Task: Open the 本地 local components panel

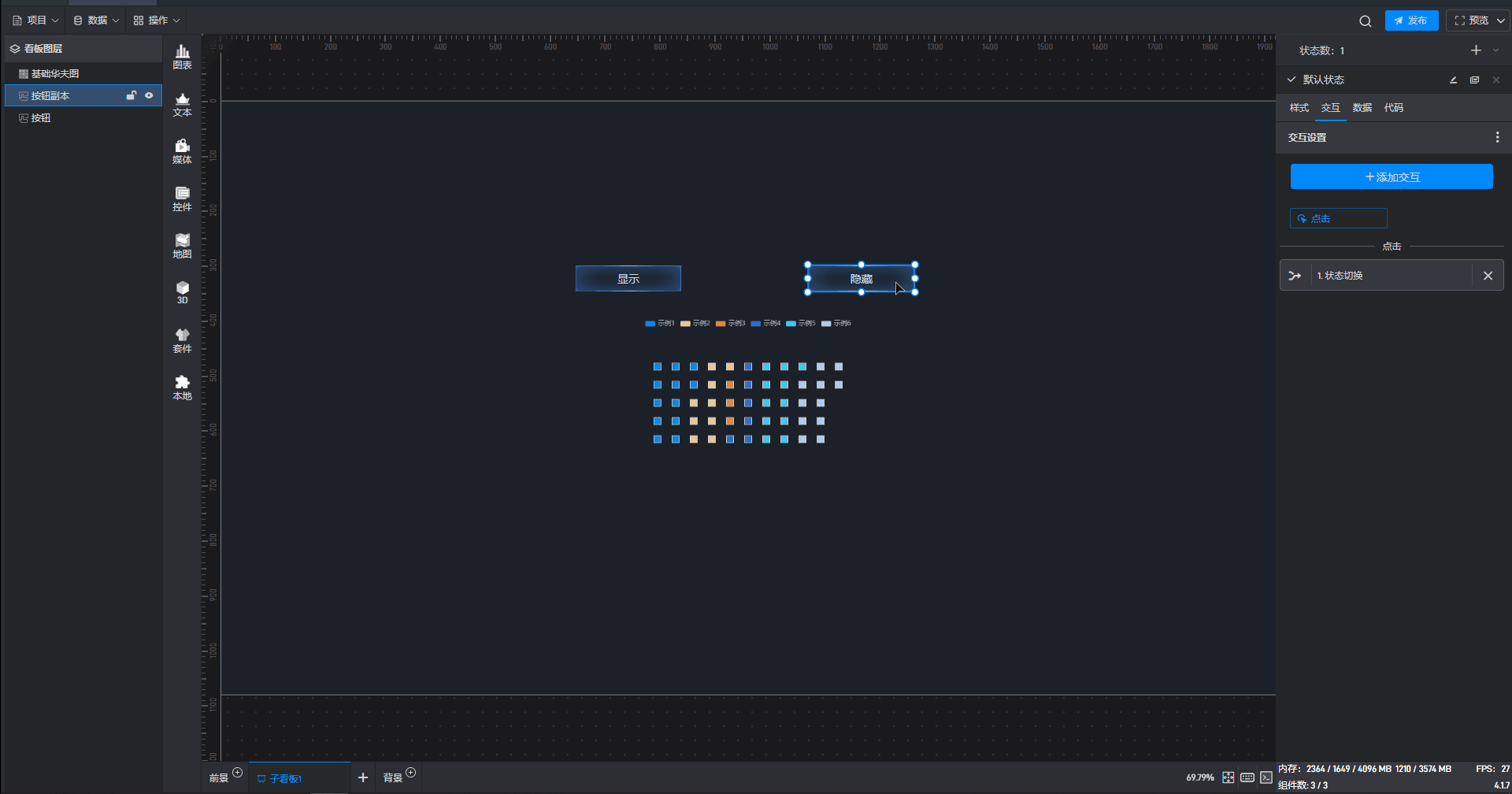Action: 182,388
